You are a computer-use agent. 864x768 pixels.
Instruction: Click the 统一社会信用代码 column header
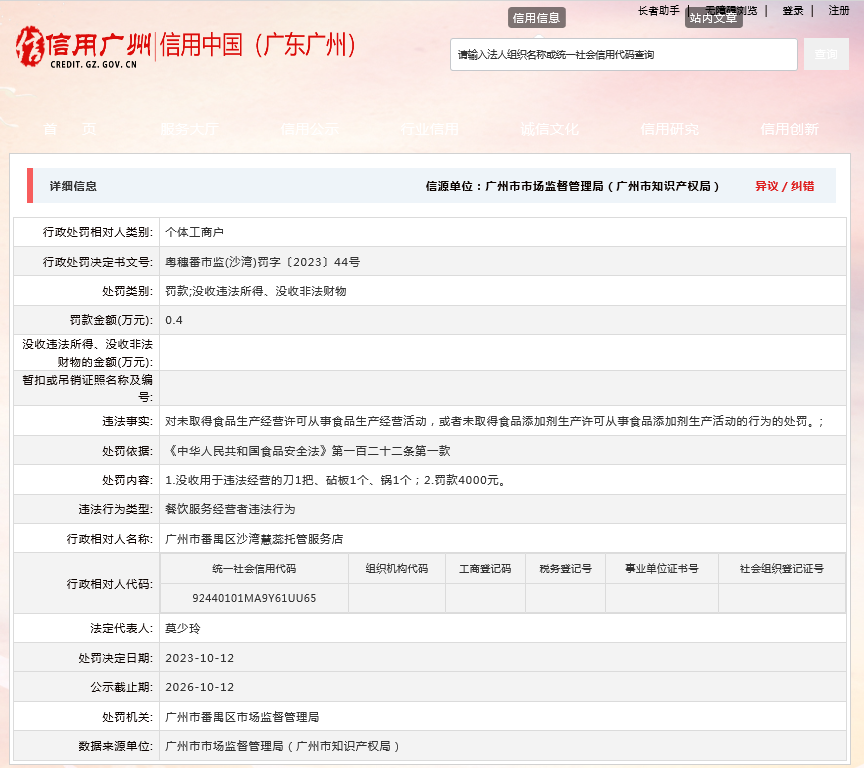point(254,569)
